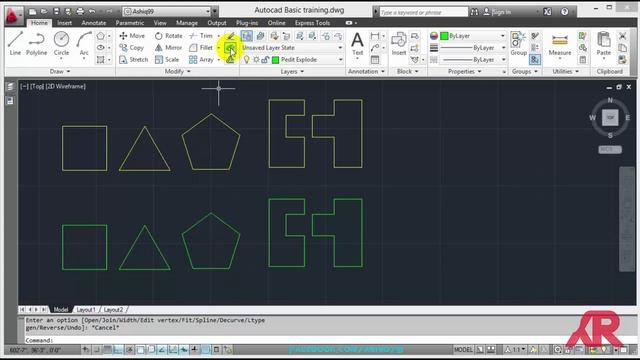The width and height of the screenshot is (640, 360).
Task: Switch to the Annotate ribbon tab
Action: click(93, 23)
